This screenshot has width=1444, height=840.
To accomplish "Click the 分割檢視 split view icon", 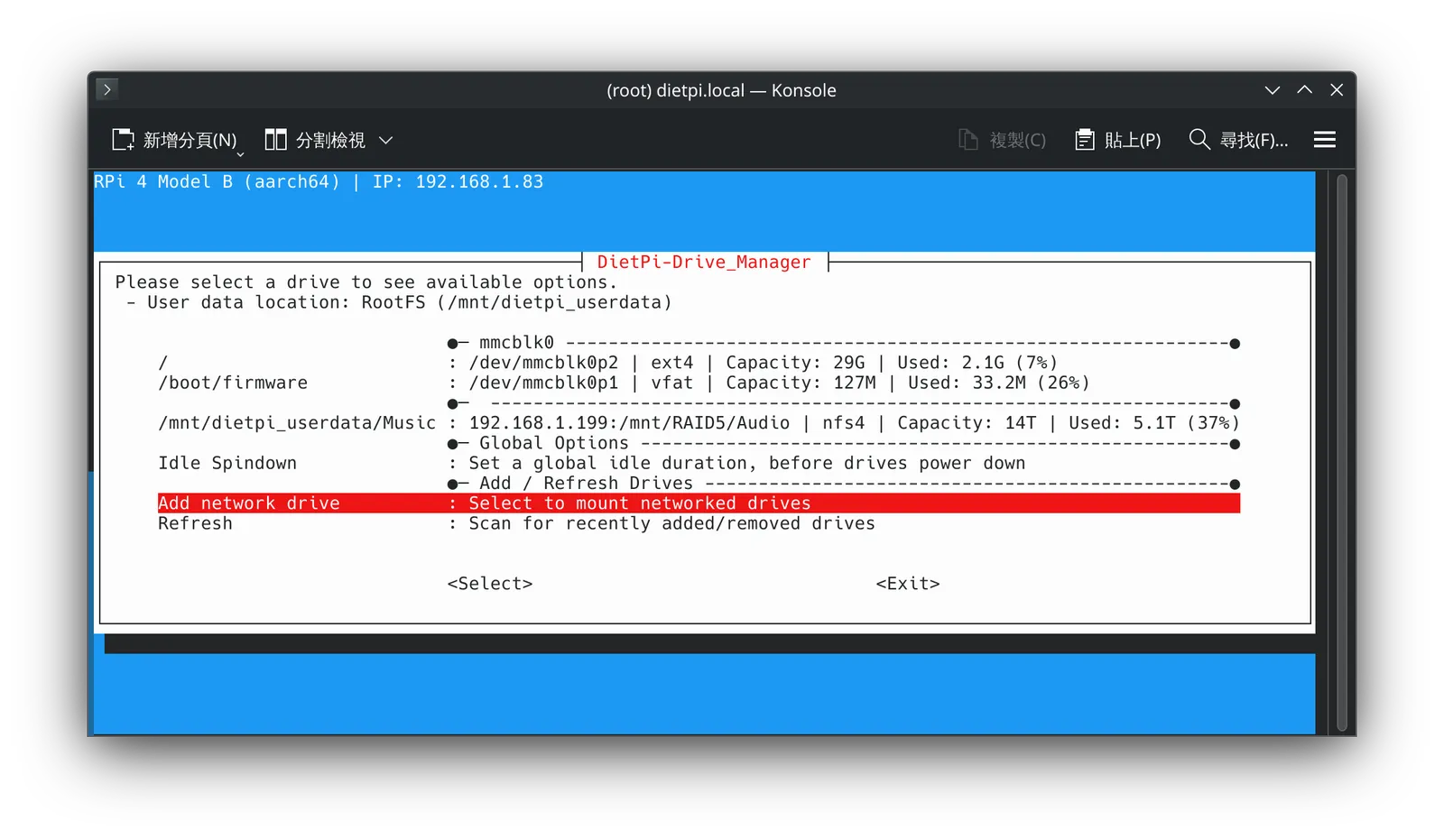I will coord(275,140).
